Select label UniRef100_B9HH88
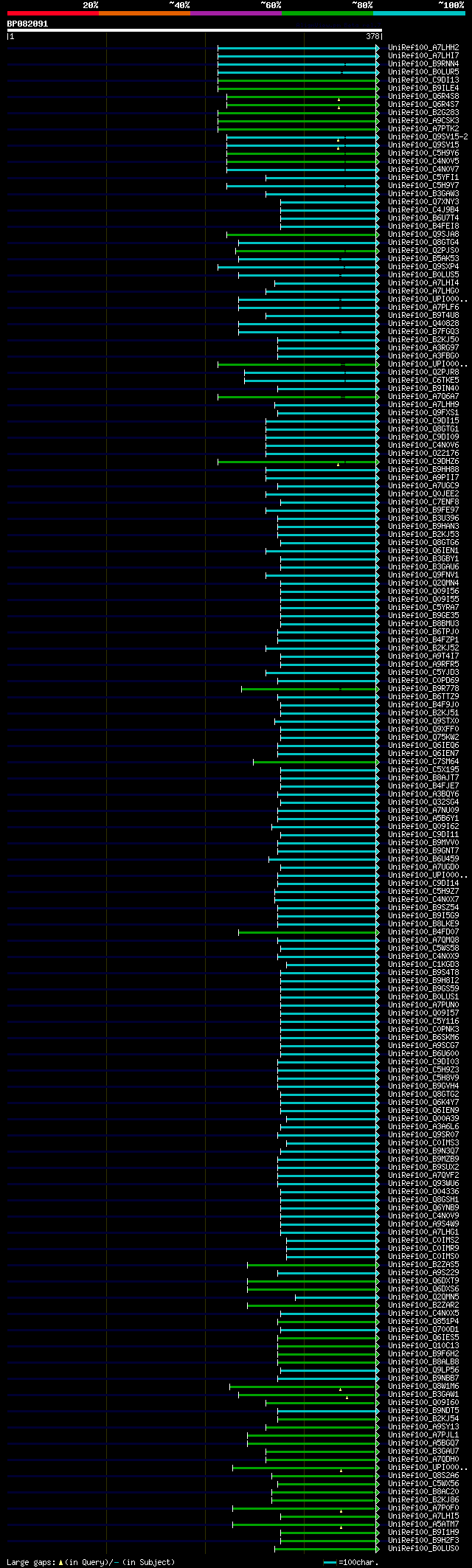 tap(423, 470)
